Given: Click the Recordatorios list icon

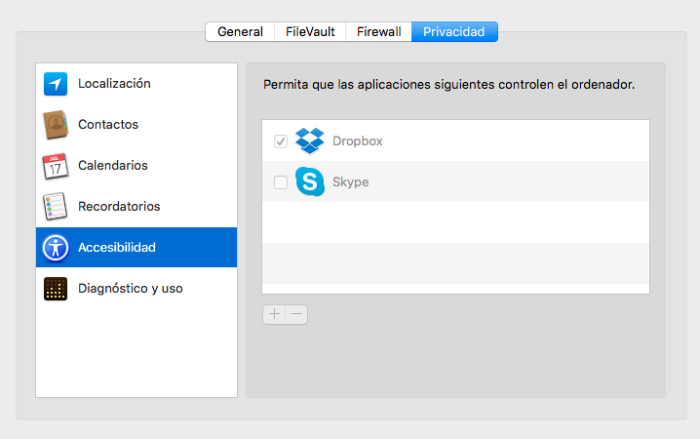Looking at the screenshot, I should coord(55,206).
